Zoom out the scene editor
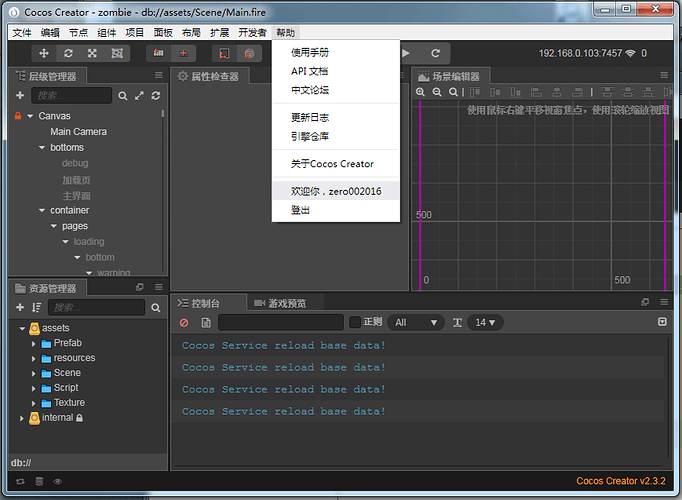The width and height of the screenshot is (682, 500). [x=437, y=92]
